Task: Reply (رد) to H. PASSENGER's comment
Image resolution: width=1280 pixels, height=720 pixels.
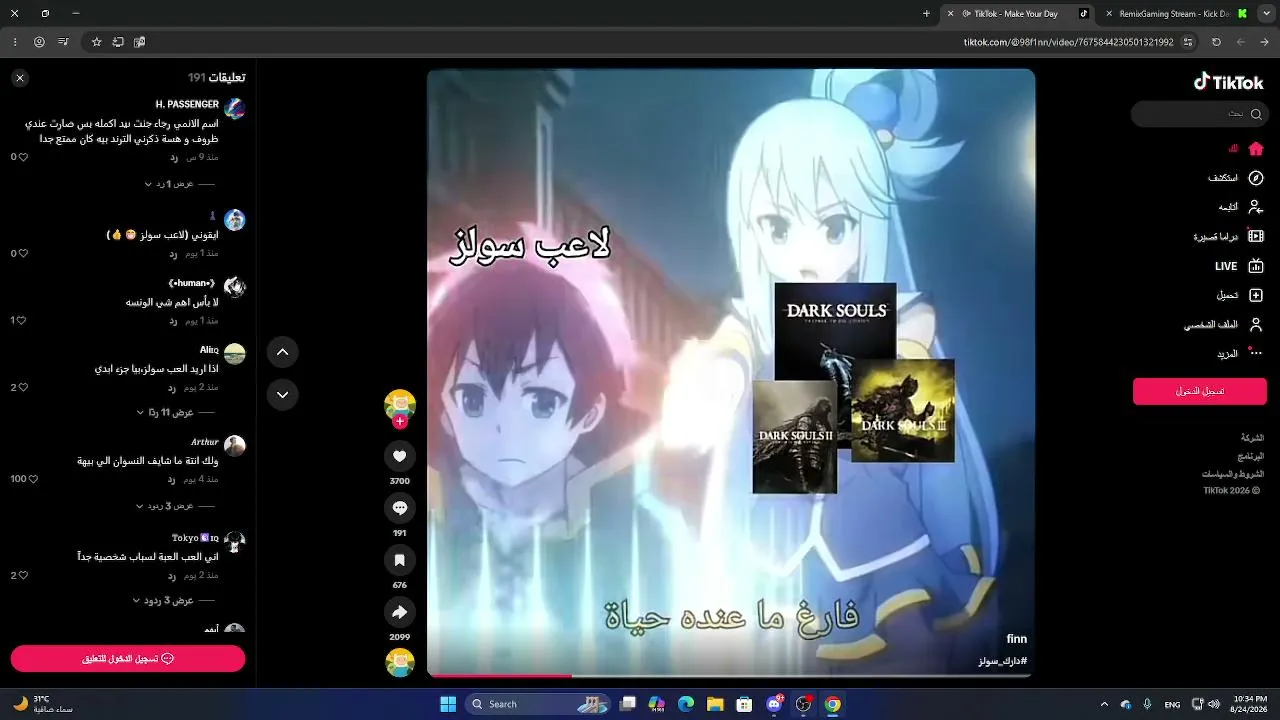Action: [173, 157]
